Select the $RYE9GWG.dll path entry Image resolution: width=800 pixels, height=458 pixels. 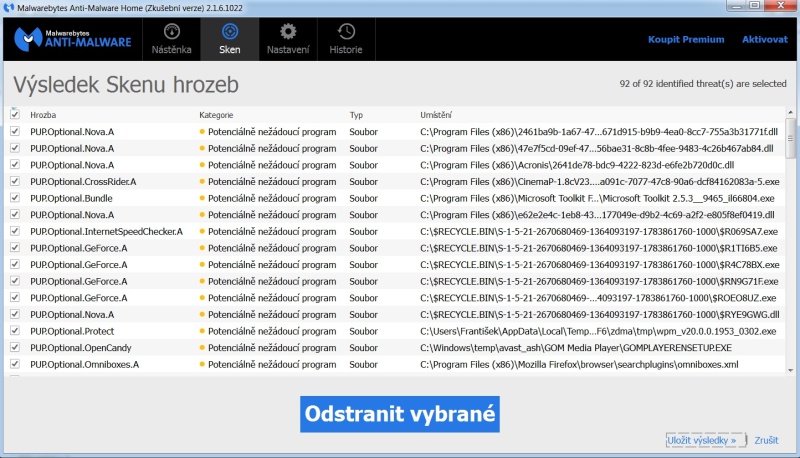click(x=599, y=315)
